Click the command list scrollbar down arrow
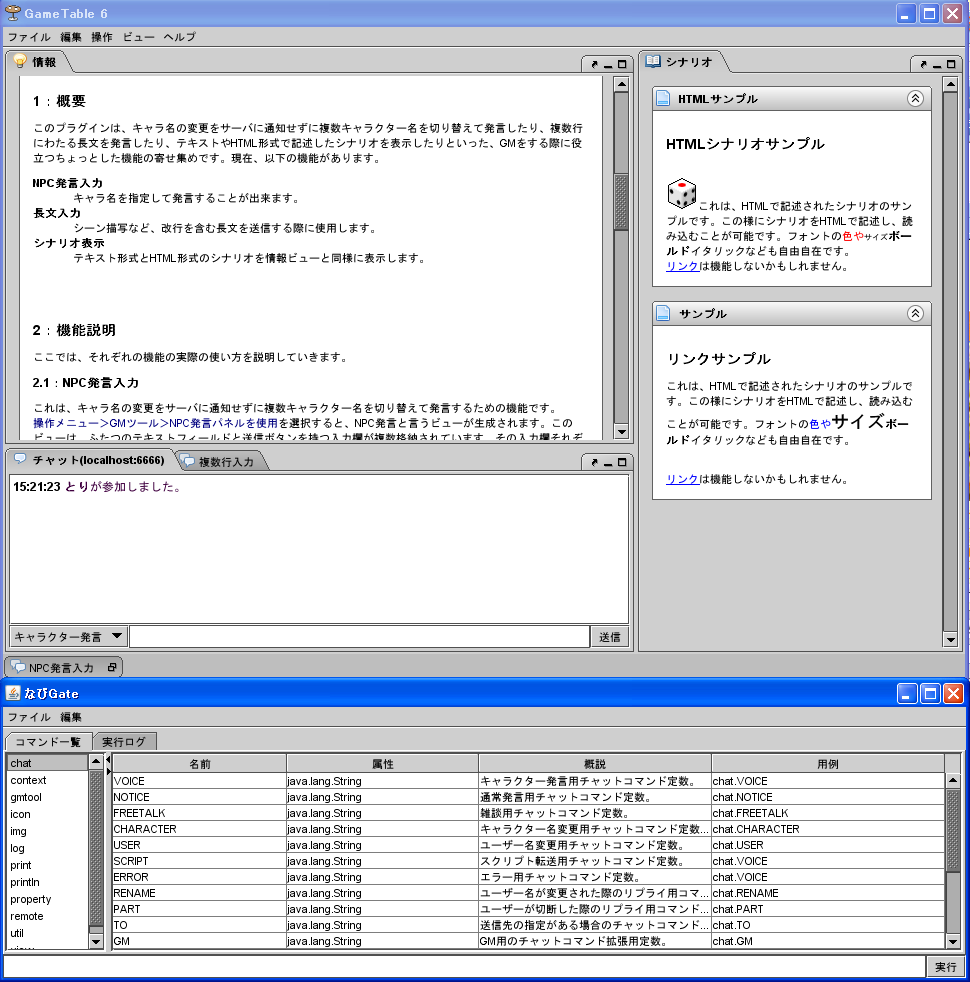Image resolution: width=970 pixels, height=982 pixels. (x=96, y=941)
